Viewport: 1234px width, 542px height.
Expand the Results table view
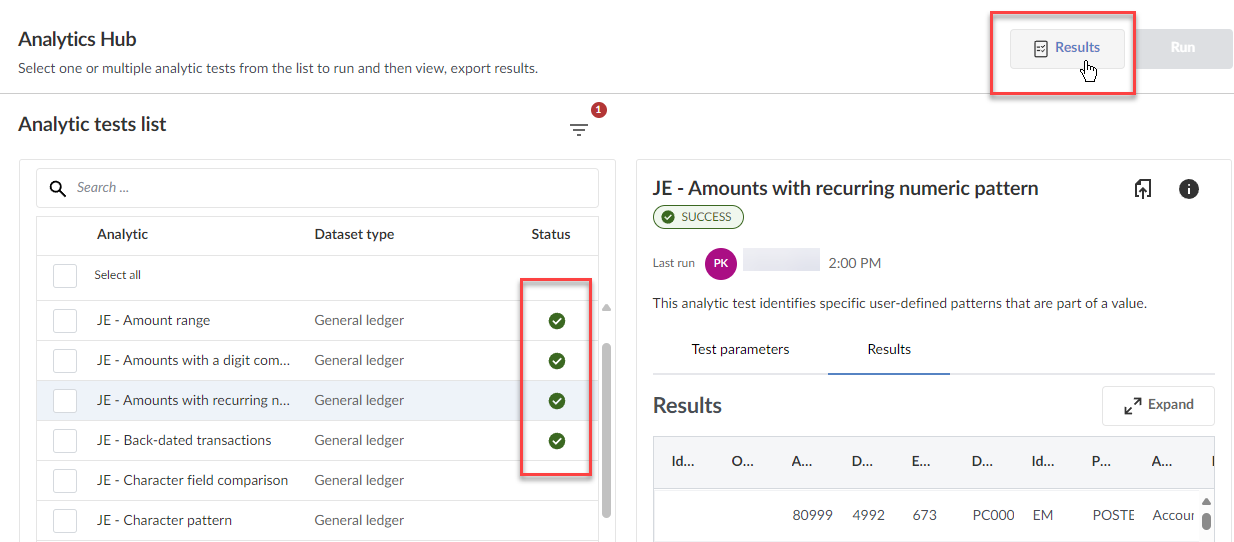(x=1158, y=405)
